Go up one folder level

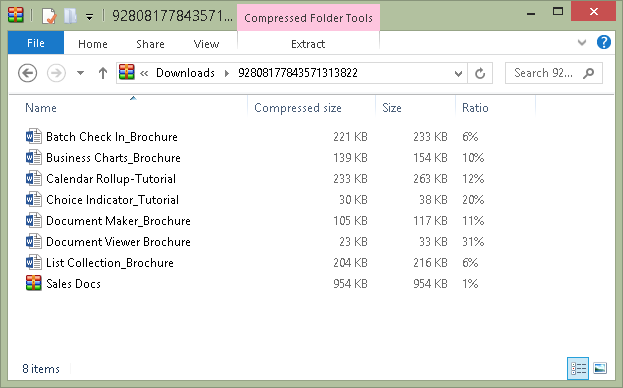pos(103,73)
